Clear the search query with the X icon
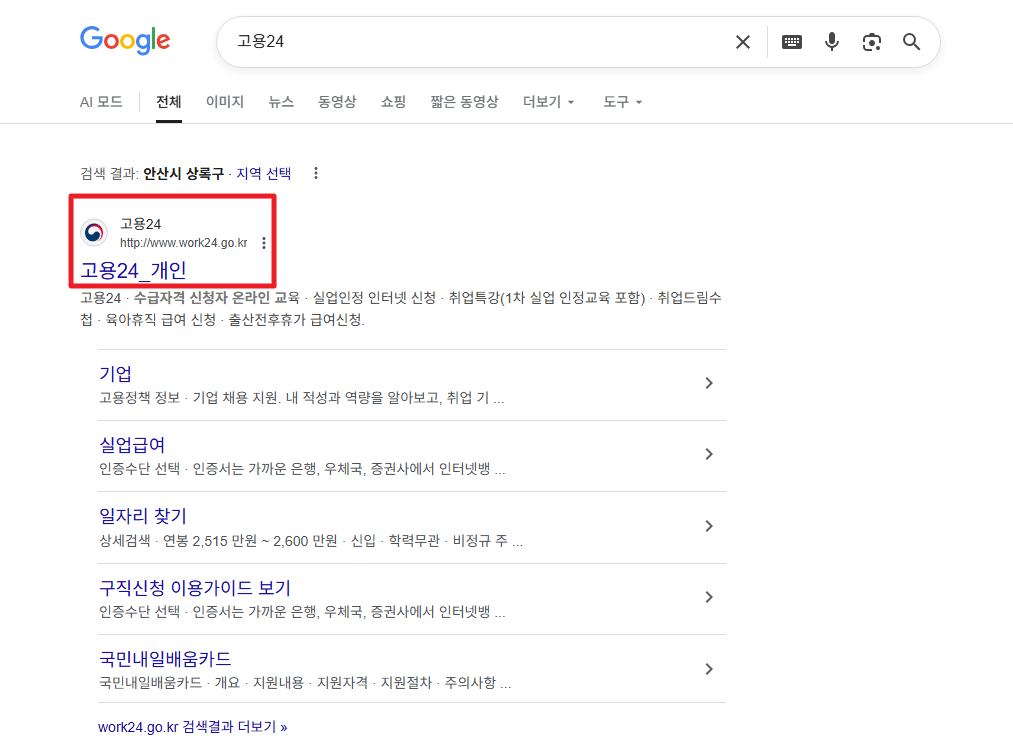 [742, 41]
